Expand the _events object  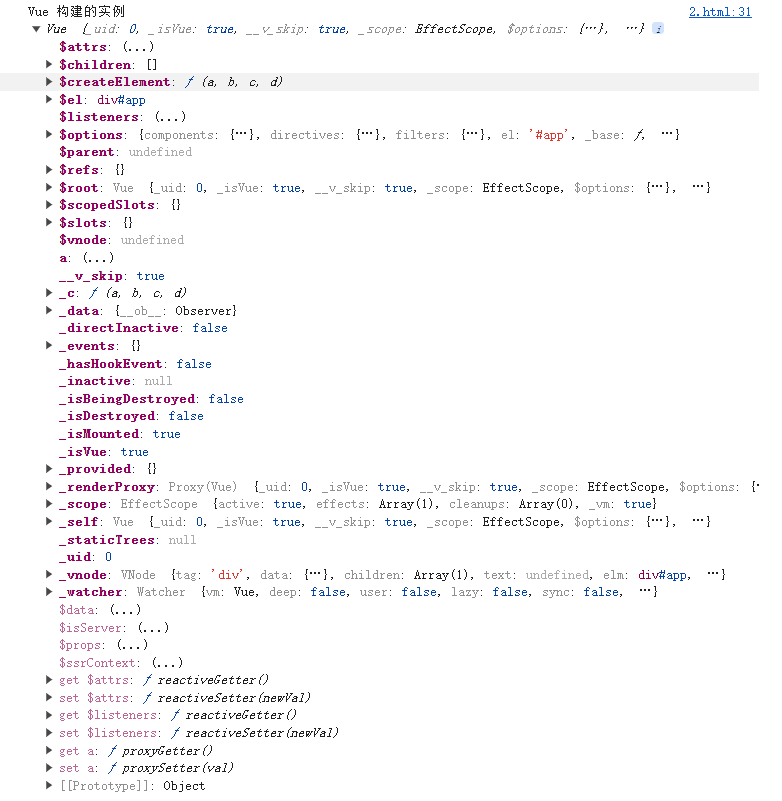[49, 345]
